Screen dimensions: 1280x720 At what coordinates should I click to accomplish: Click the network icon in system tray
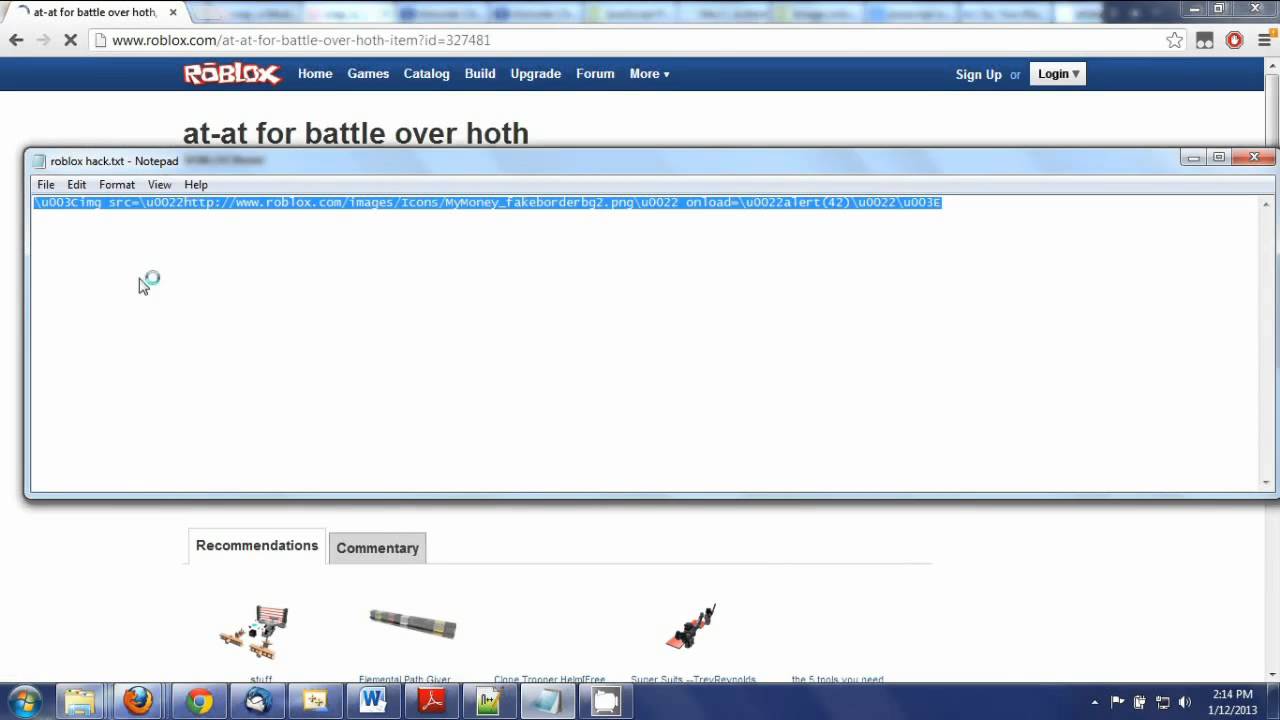click(x=1163, y=702)
